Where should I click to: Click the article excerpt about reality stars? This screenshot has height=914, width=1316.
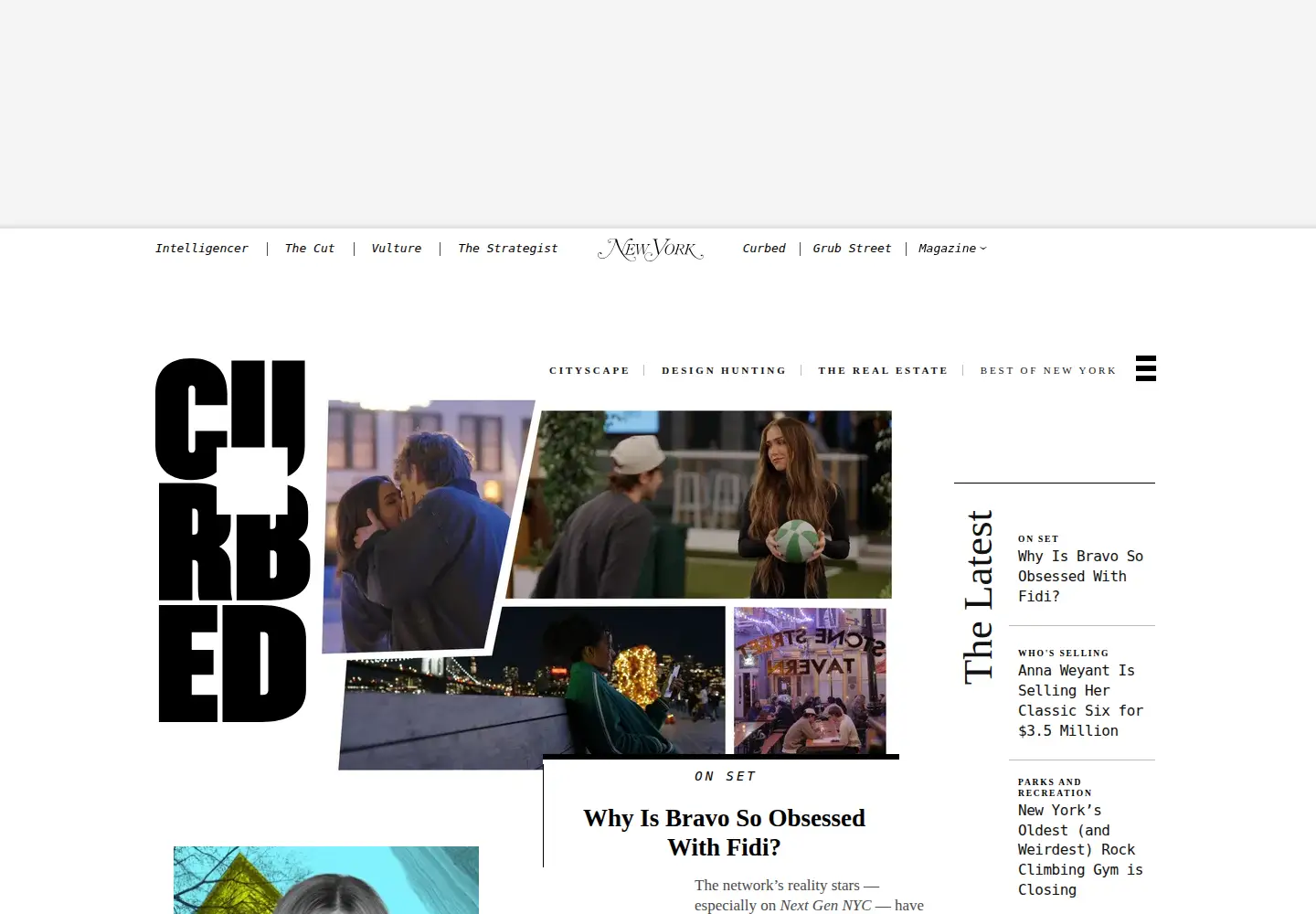(x=809, y=895)
